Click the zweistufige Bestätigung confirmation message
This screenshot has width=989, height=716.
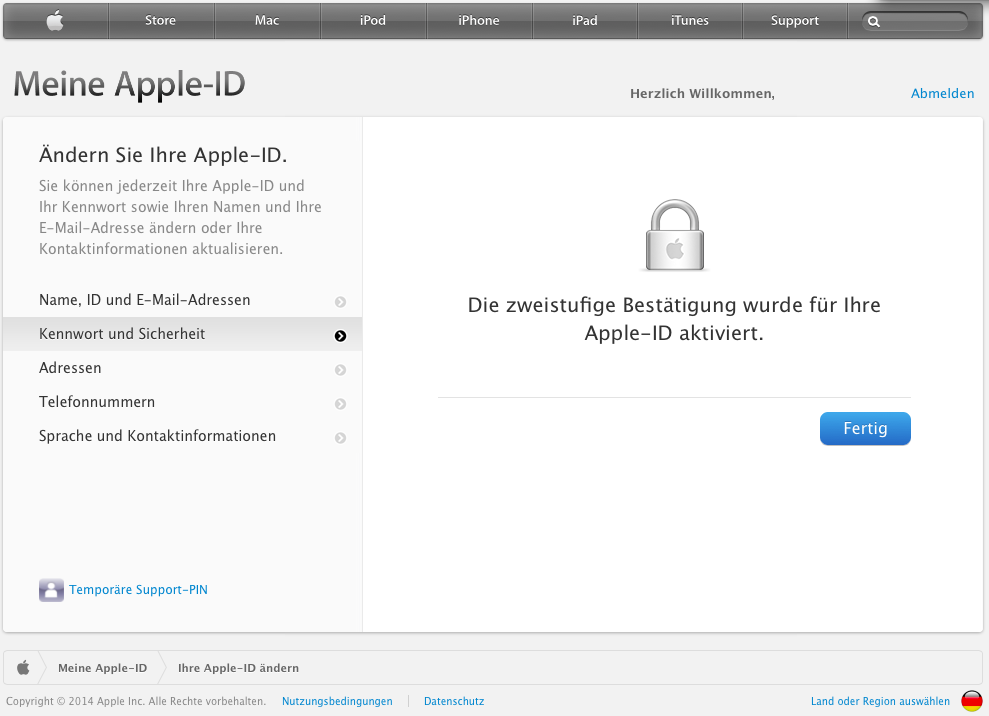pos(674,319)
